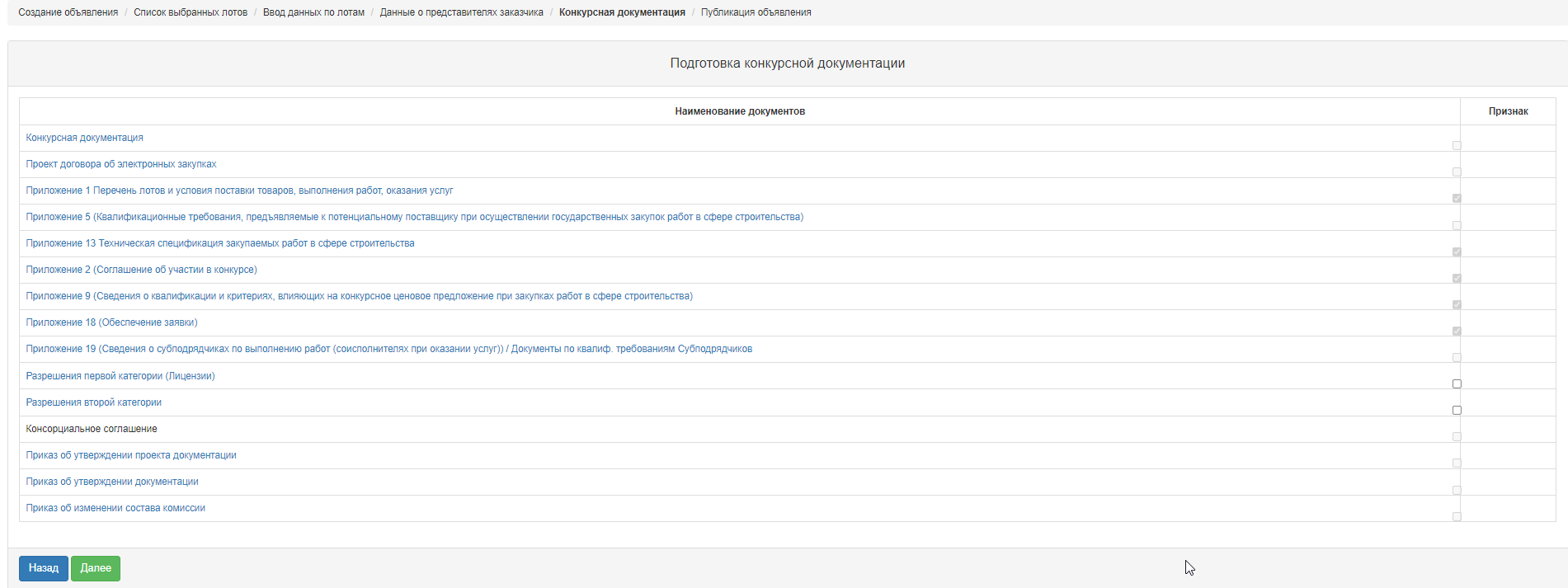Open 'Приложение 13 Техническая спецификация' link
Image resolution: width=1568 pixels, height=588 pixels.
(x=220, y=243)
